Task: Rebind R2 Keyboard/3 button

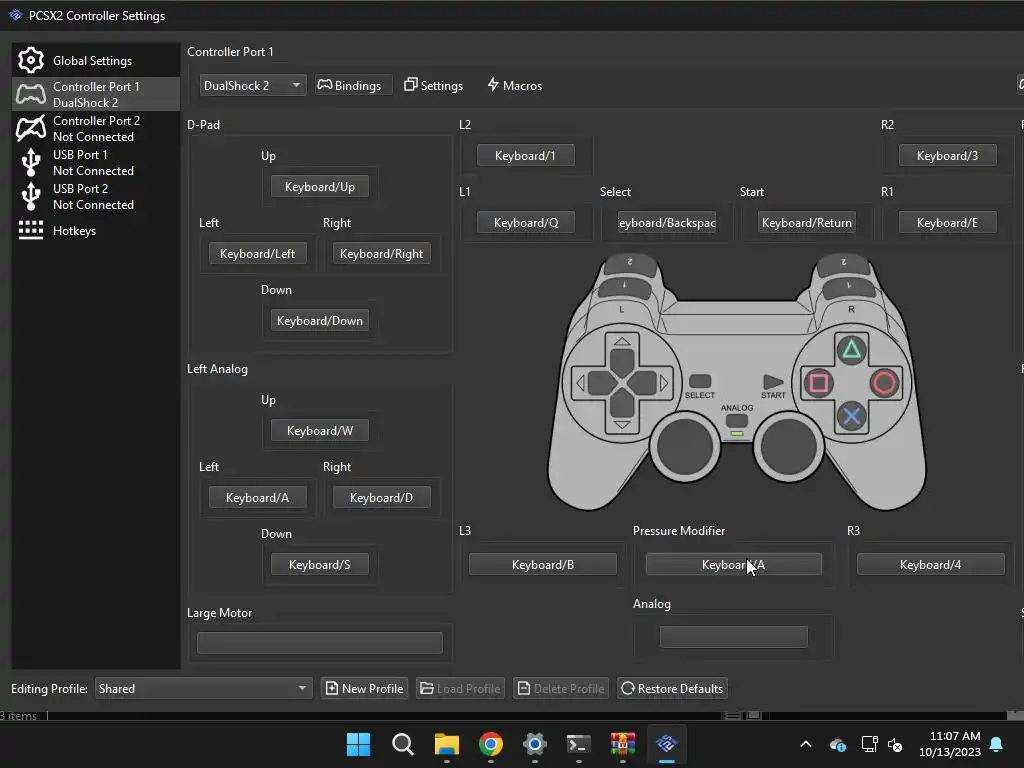Action: point(948,155)
